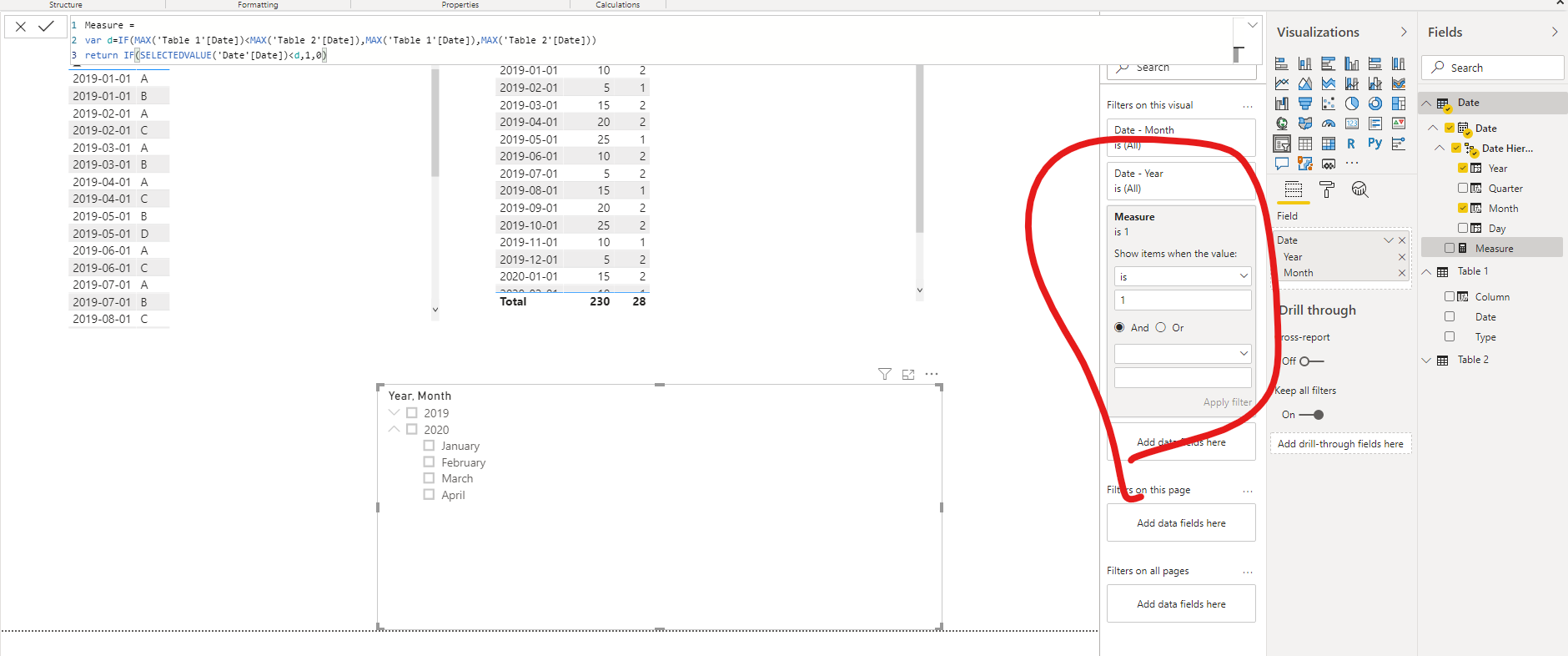Viewport: 1568px width, 656px height.
Task: Select the Treemap visualization icon
Action: [x=1399, y=103]
